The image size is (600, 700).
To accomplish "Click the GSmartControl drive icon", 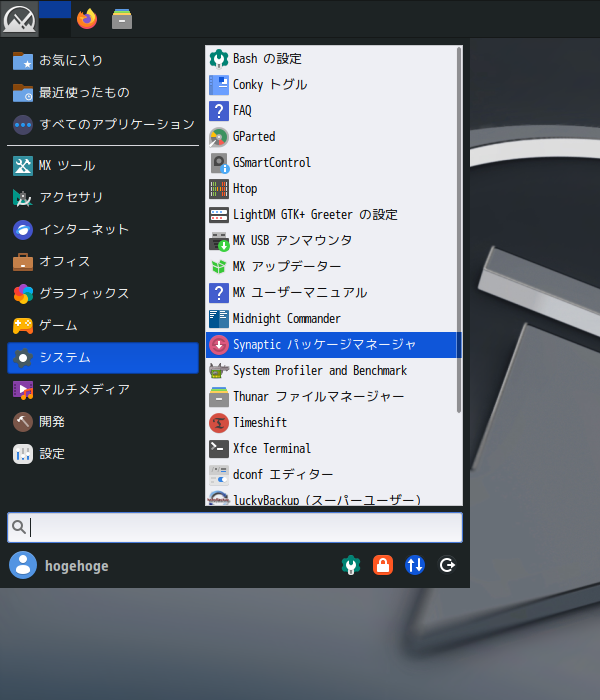I will pyautogui.click(x=219, y=162).
